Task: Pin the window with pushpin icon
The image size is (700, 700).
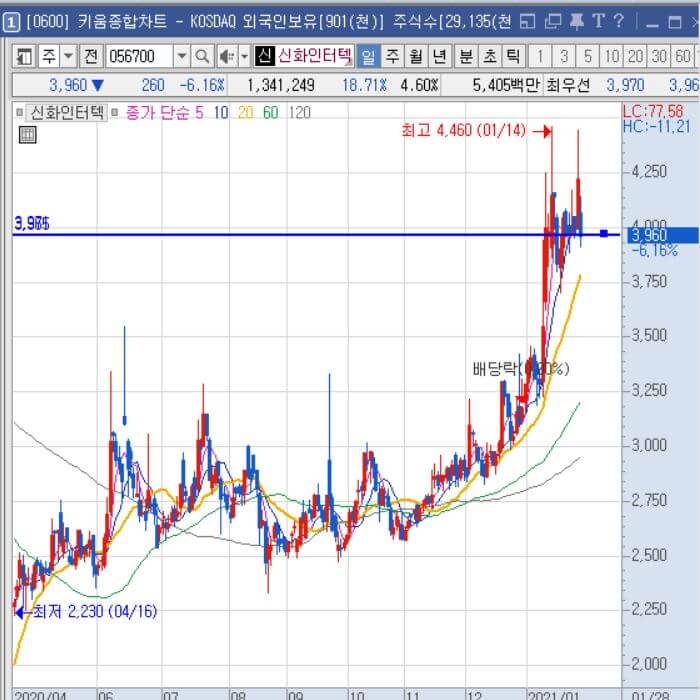Action: pos(576,21)
